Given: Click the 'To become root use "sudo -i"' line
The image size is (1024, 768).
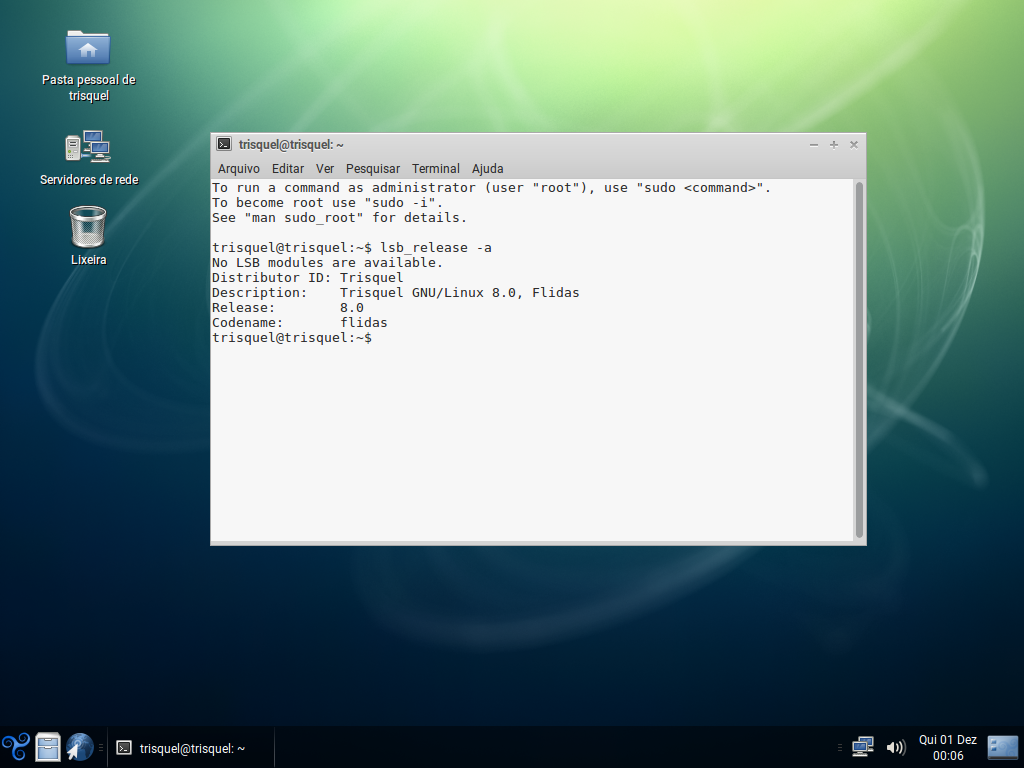Looking at the screenshot, I should pyautogui.click(x=327, y=202).
